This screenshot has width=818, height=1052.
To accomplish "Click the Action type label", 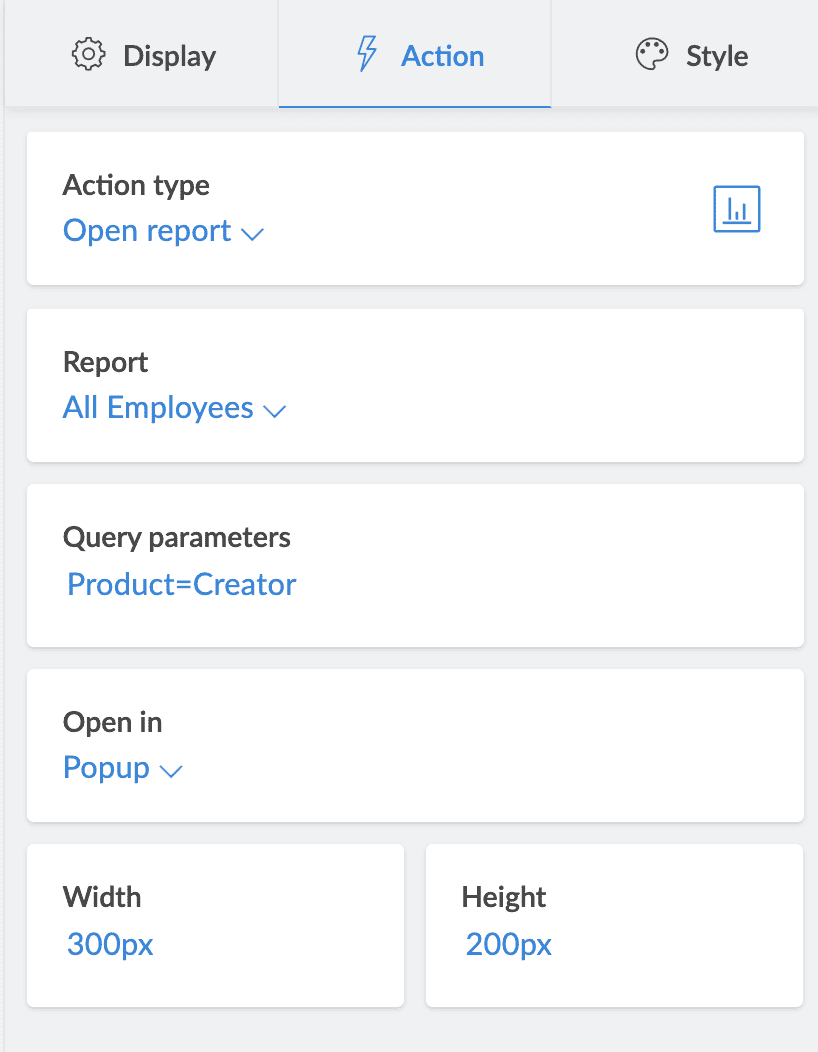I will point(136,185).
